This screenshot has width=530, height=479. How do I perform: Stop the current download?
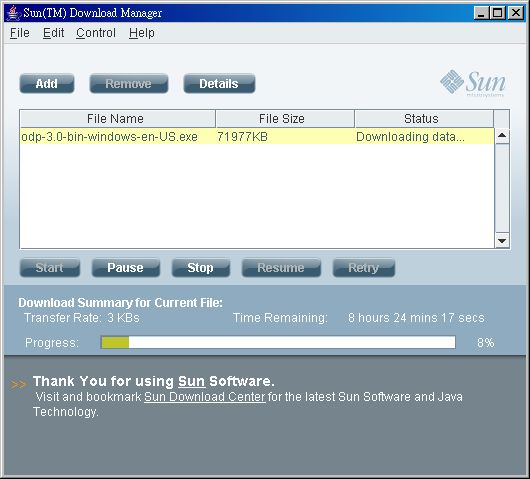(x=200, y=268)
